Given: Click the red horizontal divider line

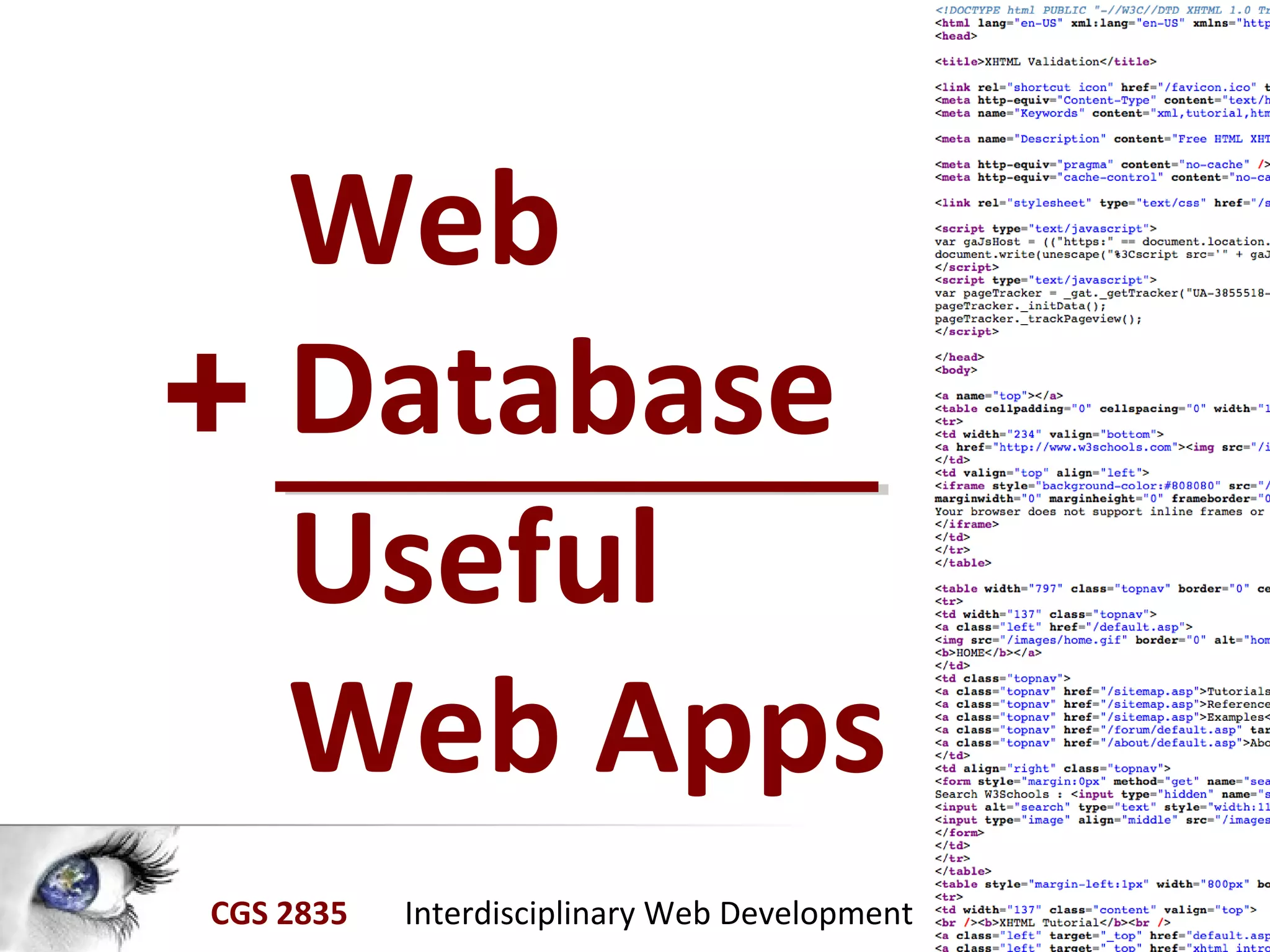Looking at the screenshot, I should [x=577, y=487].
